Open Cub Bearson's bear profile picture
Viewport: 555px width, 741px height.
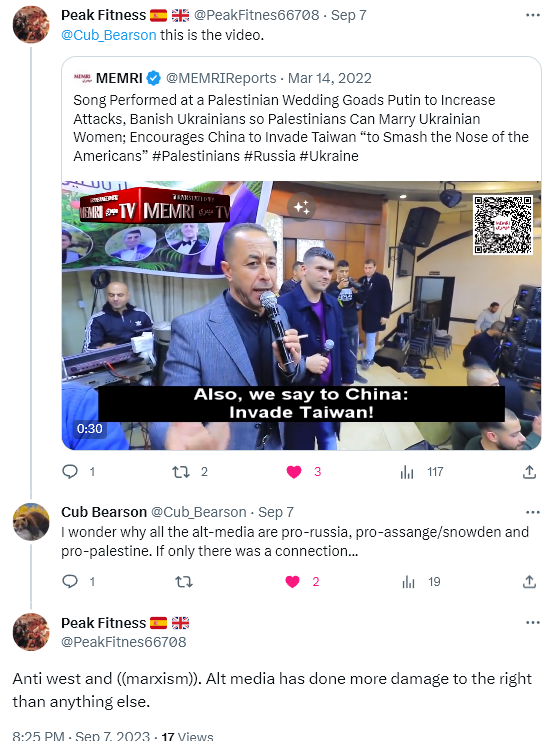pos(31,522)
